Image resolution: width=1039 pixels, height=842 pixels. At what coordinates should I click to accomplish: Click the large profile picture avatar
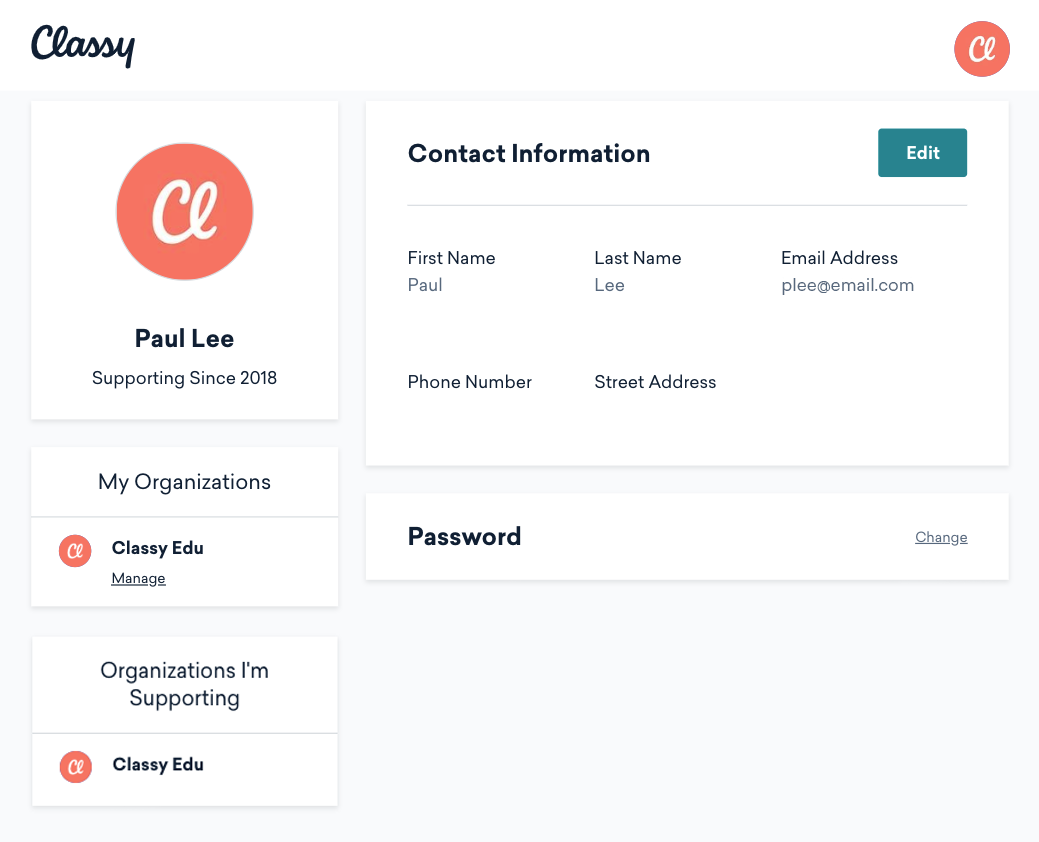tap(185, 212)
